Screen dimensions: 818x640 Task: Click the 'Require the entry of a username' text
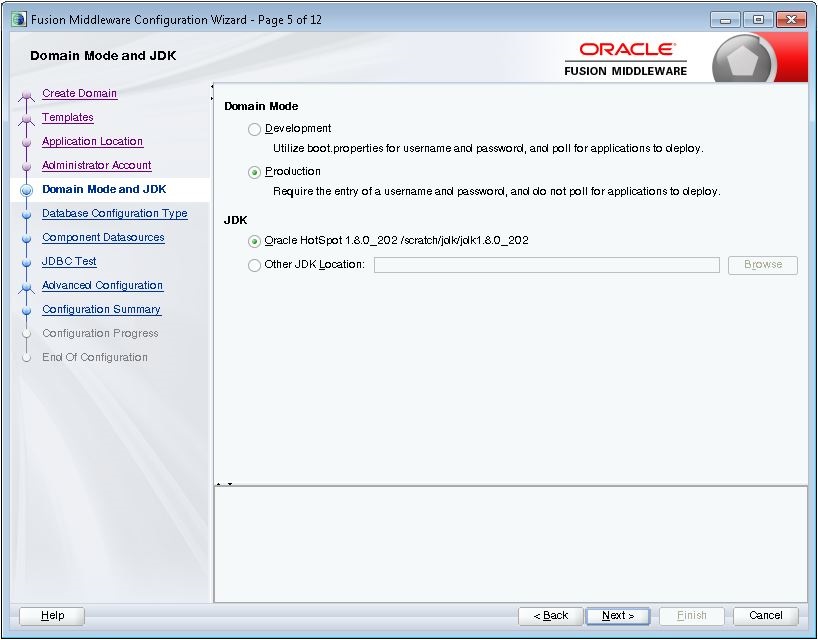pos(497,191)
